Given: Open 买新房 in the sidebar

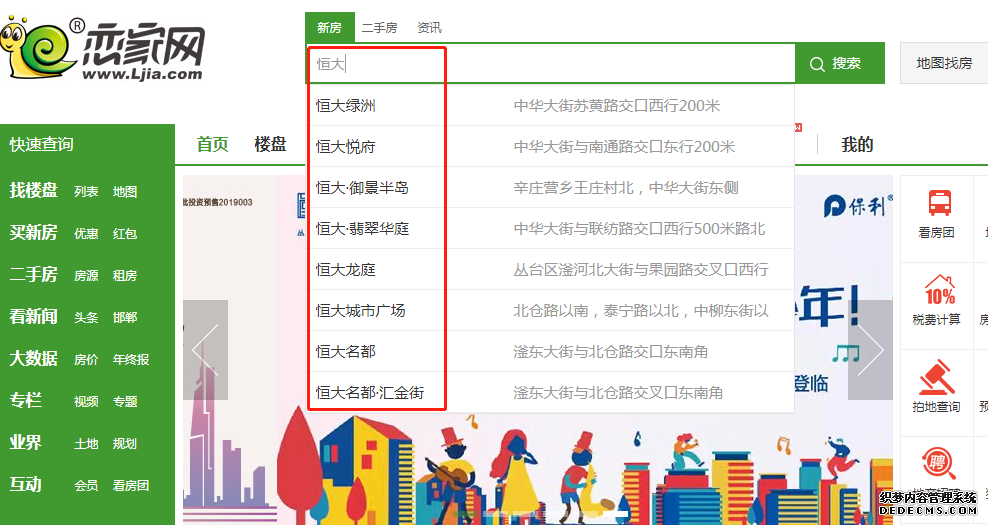Looking at the screenshot, I should click(x=33, y=233).
